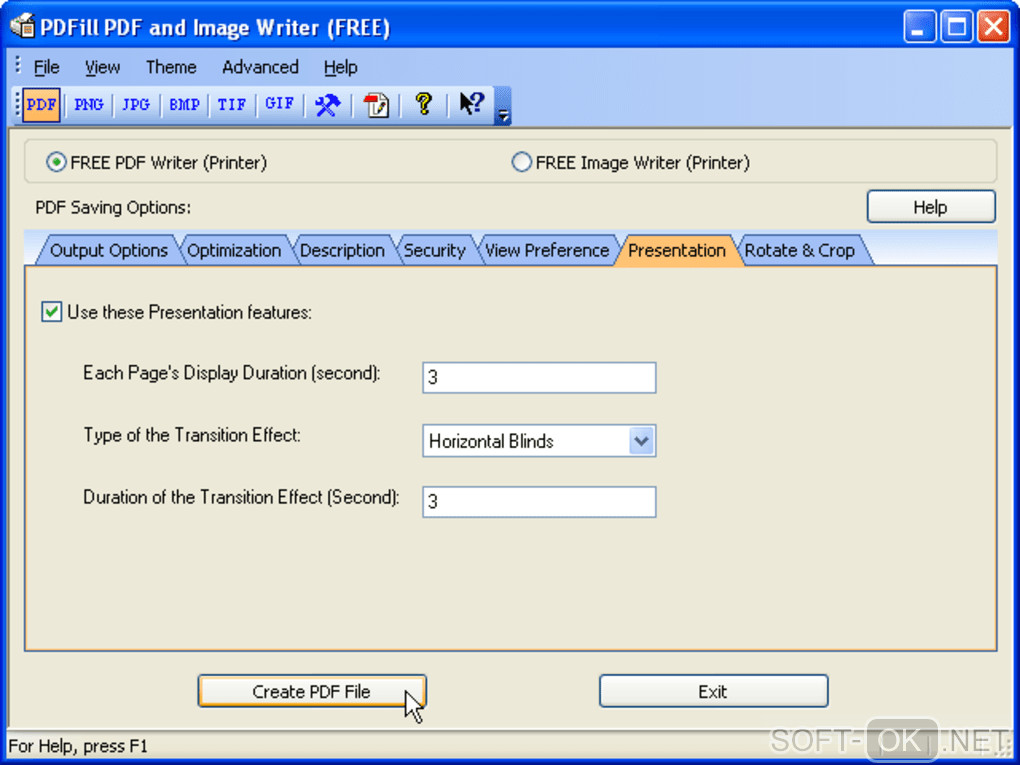Click the Duration of Transition Effect field
Viewport: 1020px width, 765px height.
click(x=539, y=502)
